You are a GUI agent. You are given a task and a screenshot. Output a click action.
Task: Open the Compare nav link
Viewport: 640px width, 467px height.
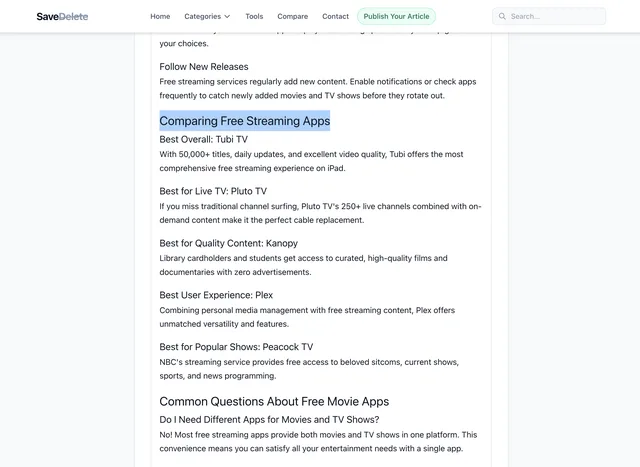pos(292,16)
